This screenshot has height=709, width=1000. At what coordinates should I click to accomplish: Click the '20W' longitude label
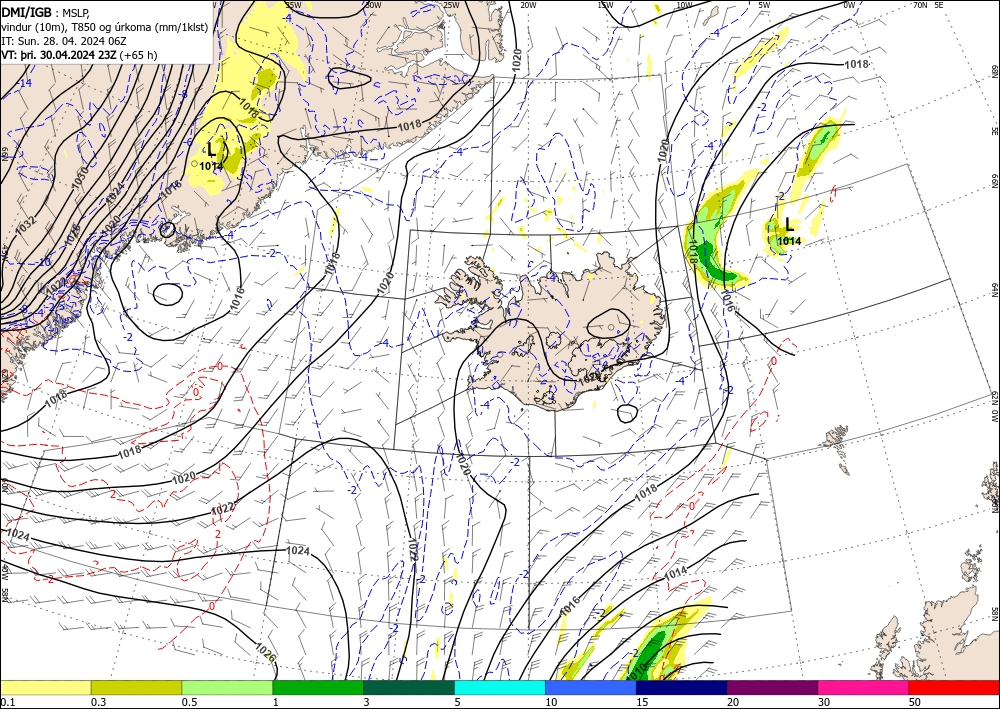tap(528, 5)
